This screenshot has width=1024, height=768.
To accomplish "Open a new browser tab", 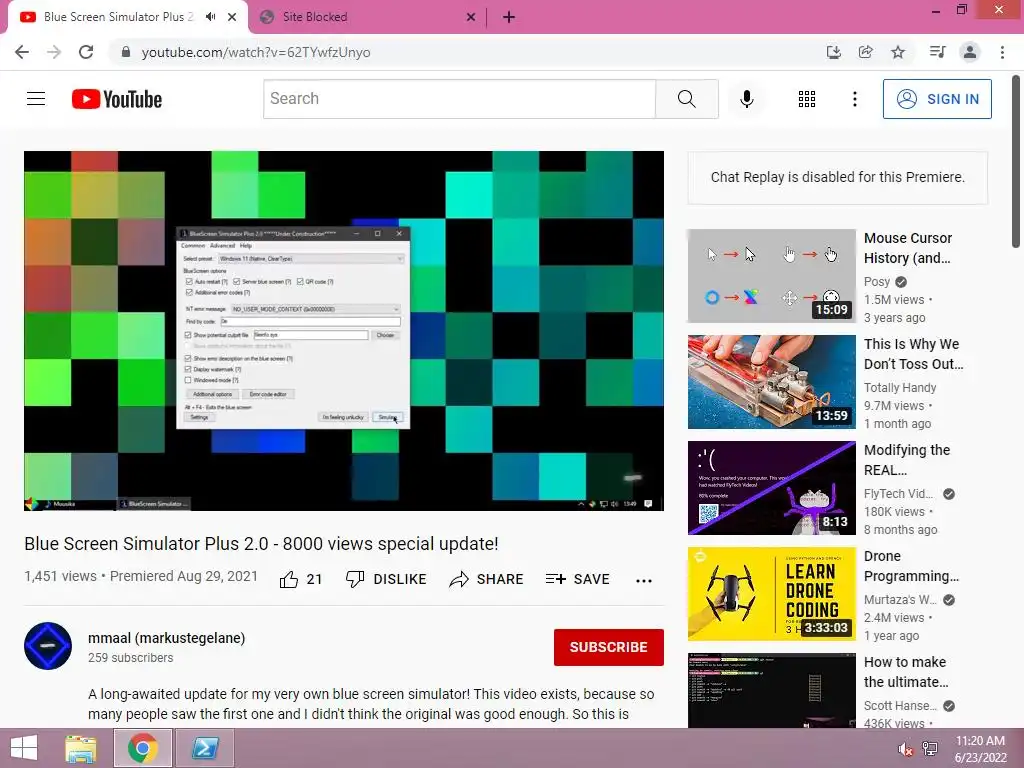I will point(509,17).
